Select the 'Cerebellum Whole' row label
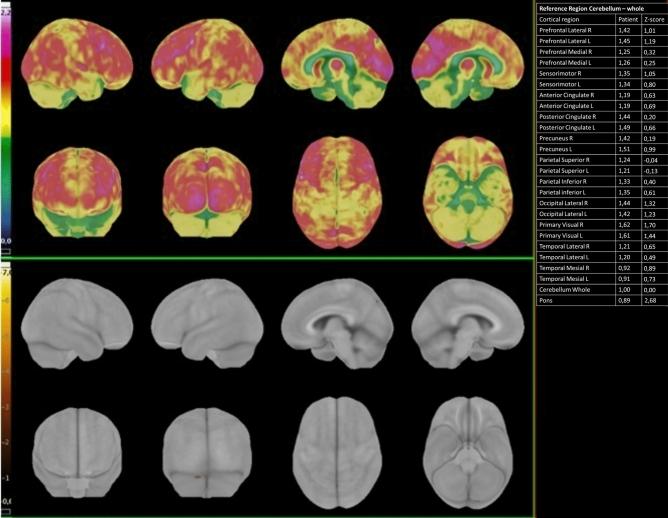Screen dimensions: 668x518 pos(564,290)
